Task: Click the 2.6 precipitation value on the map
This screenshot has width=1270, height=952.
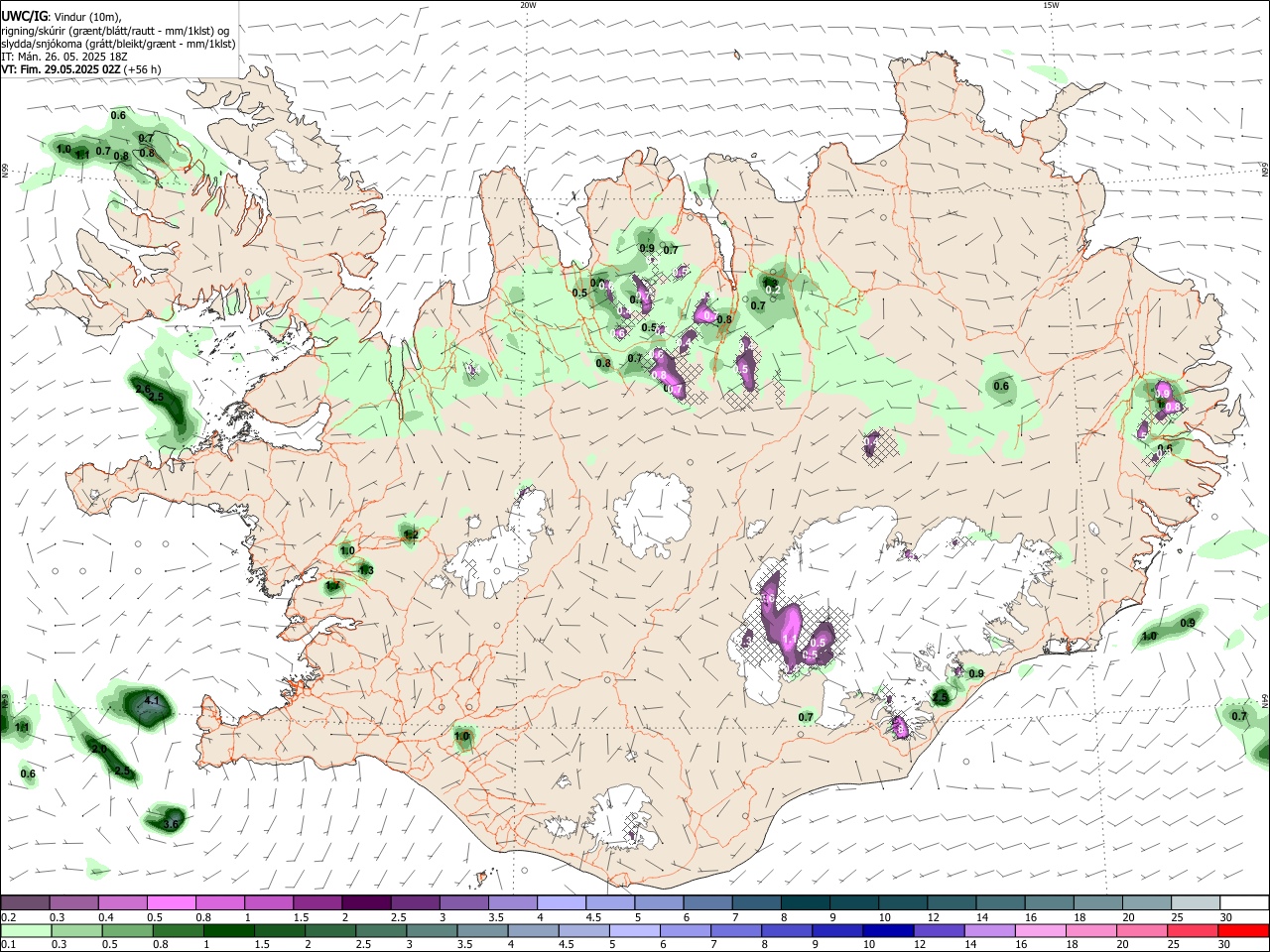Action: point(143,389)
